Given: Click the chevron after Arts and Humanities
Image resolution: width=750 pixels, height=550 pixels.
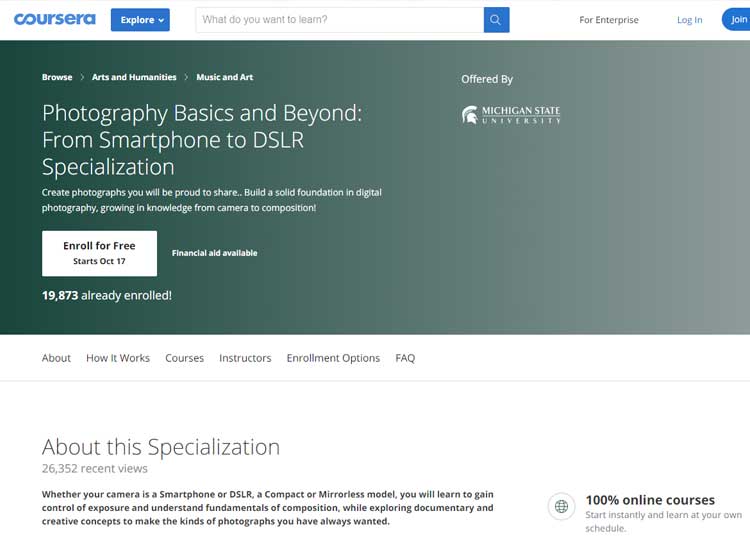Looking at the screenshot, I should pyautogui.click(x=186, y=77).
